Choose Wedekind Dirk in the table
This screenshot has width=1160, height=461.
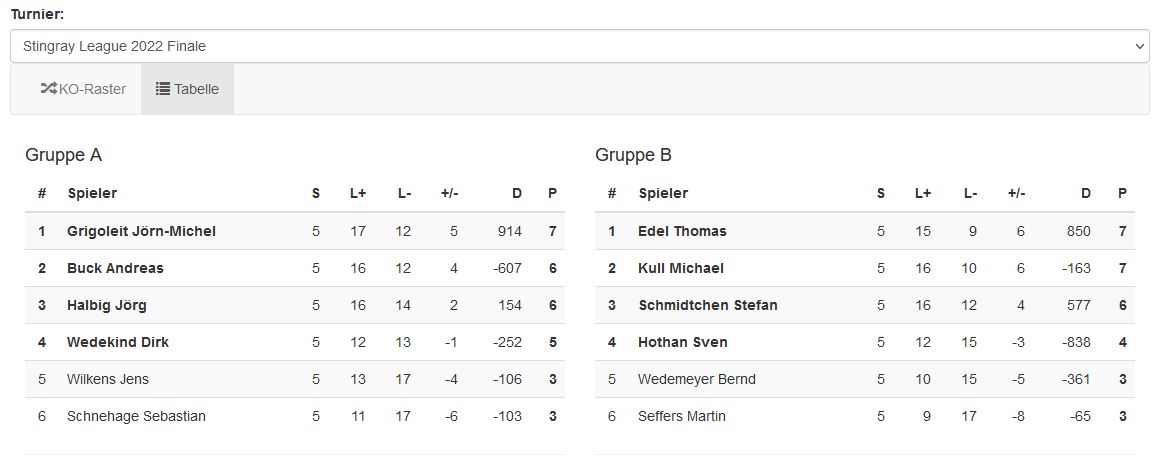coord(118,342)
